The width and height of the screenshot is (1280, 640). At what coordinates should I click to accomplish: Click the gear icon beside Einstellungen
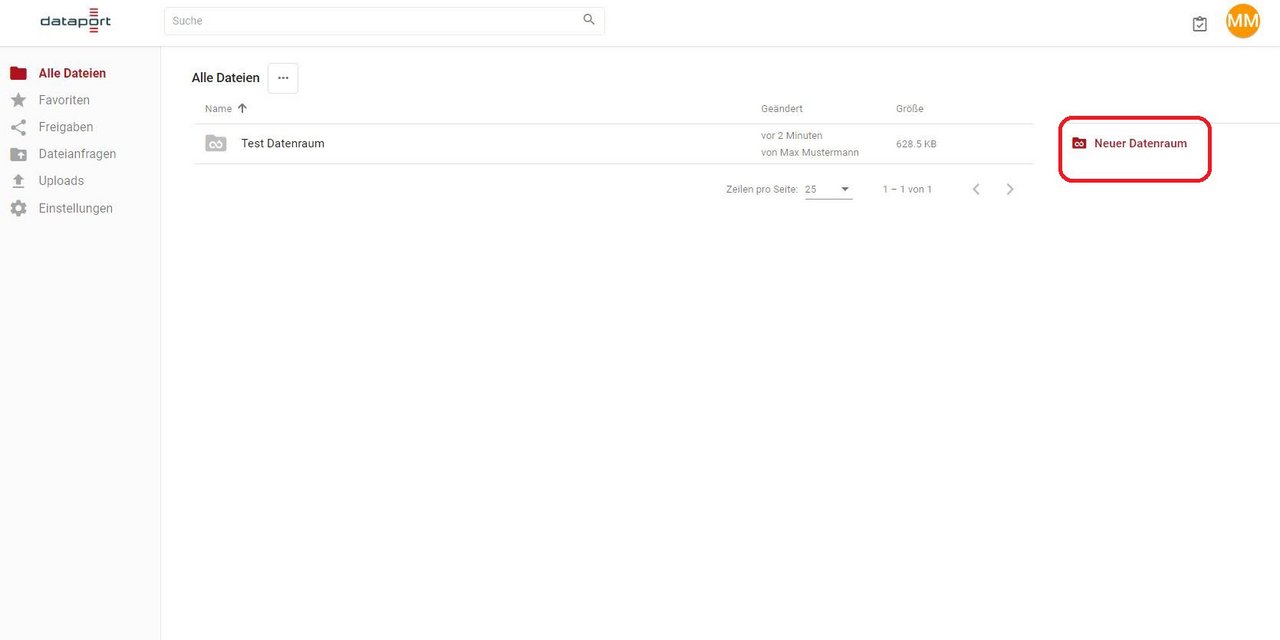pos(18,208)
